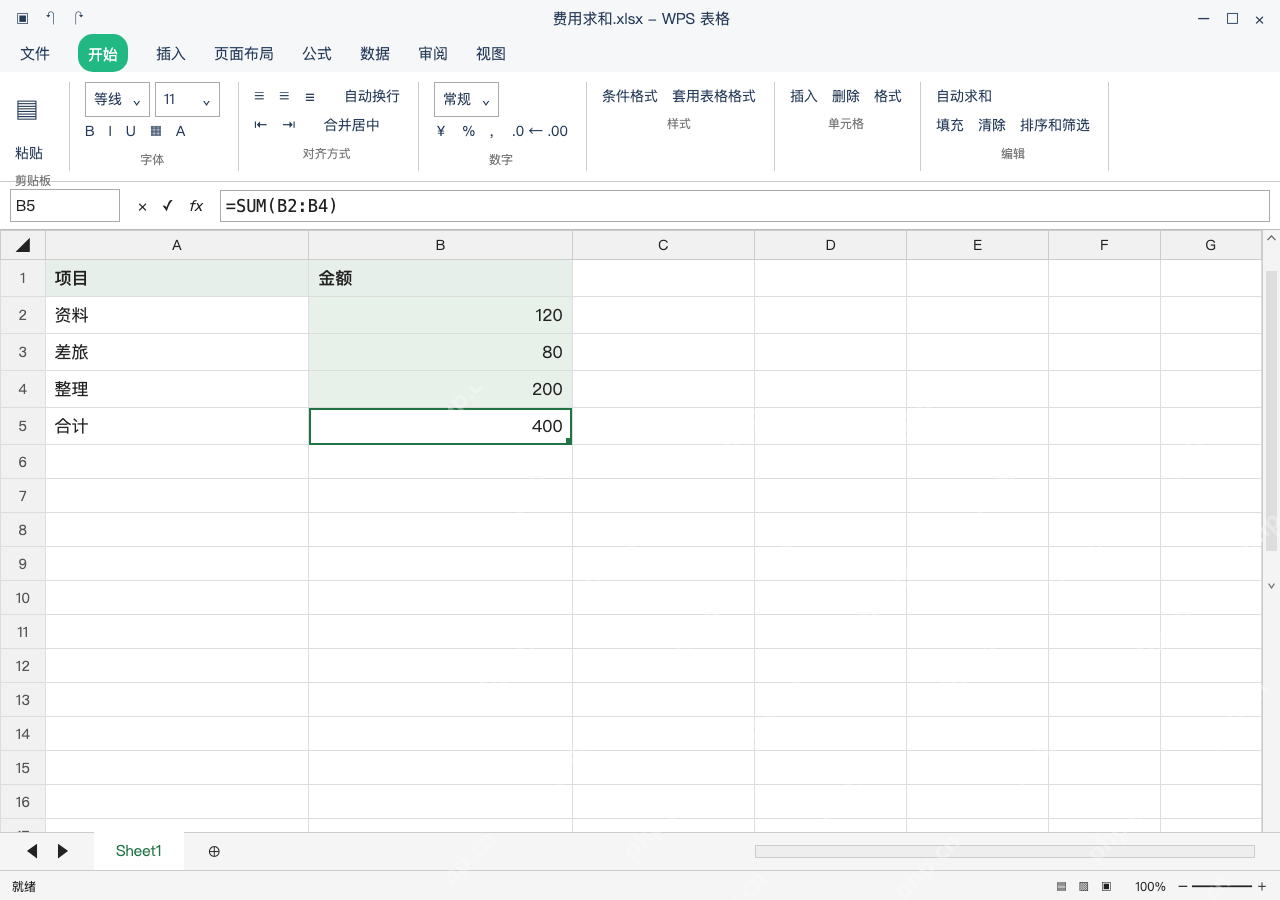Switch to the 公式 ribbon tab
Screen dimensions: 1280x900
coord(317,54)
